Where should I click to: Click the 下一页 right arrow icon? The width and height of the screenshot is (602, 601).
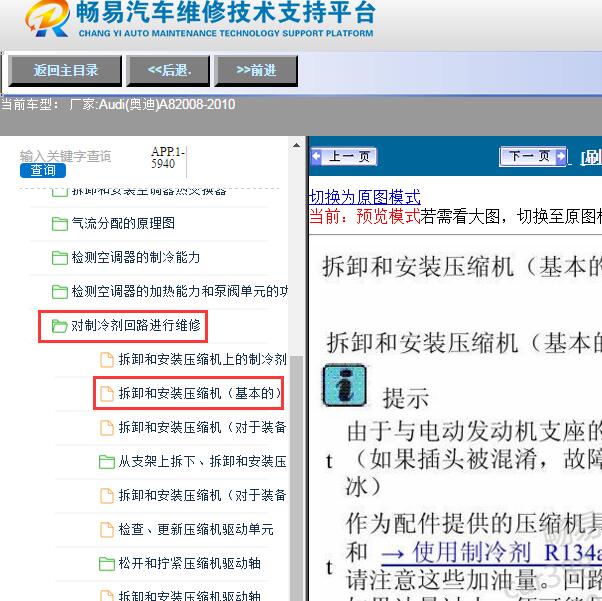(561, 156)
